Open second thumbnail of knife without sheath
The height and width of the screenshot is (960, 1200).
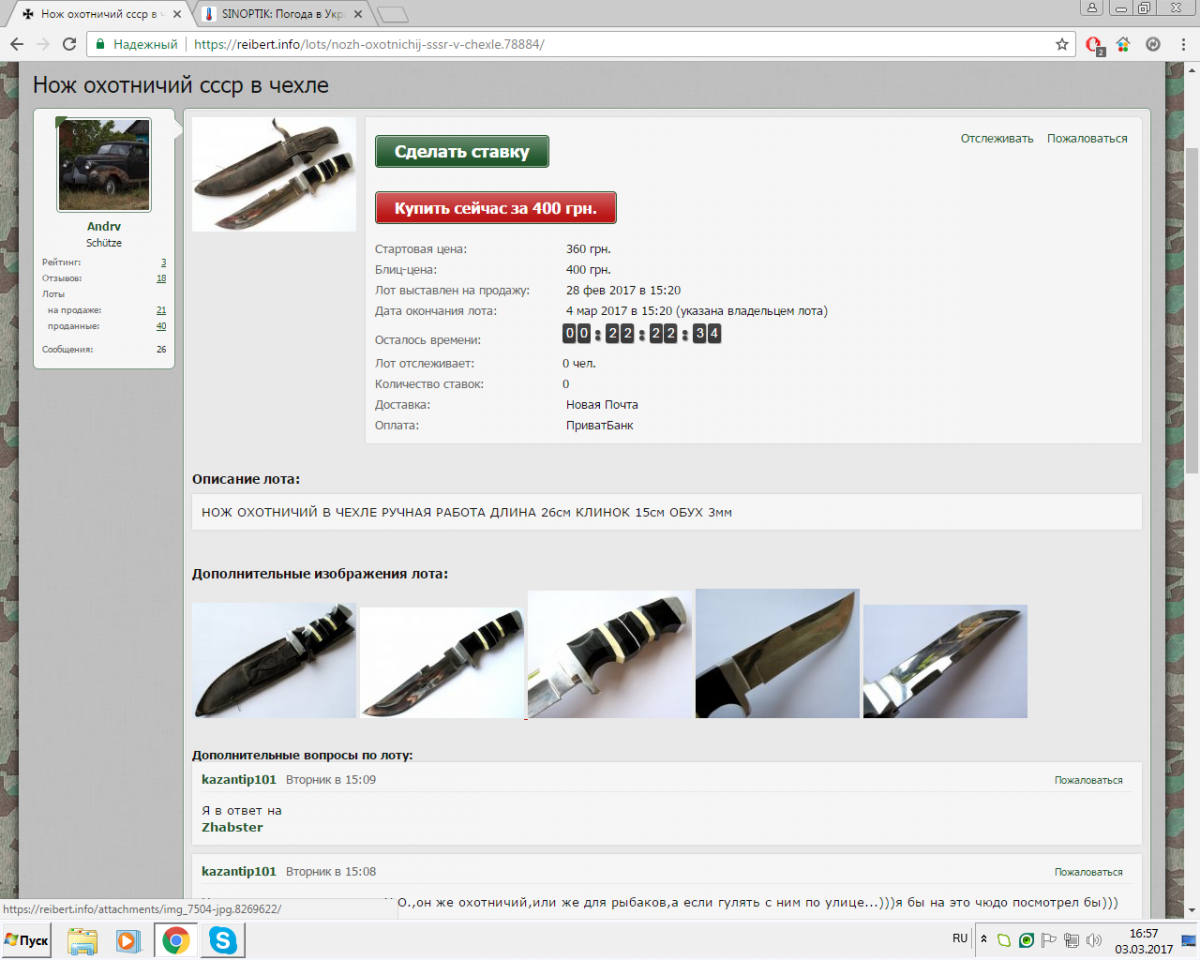(442, 663)
